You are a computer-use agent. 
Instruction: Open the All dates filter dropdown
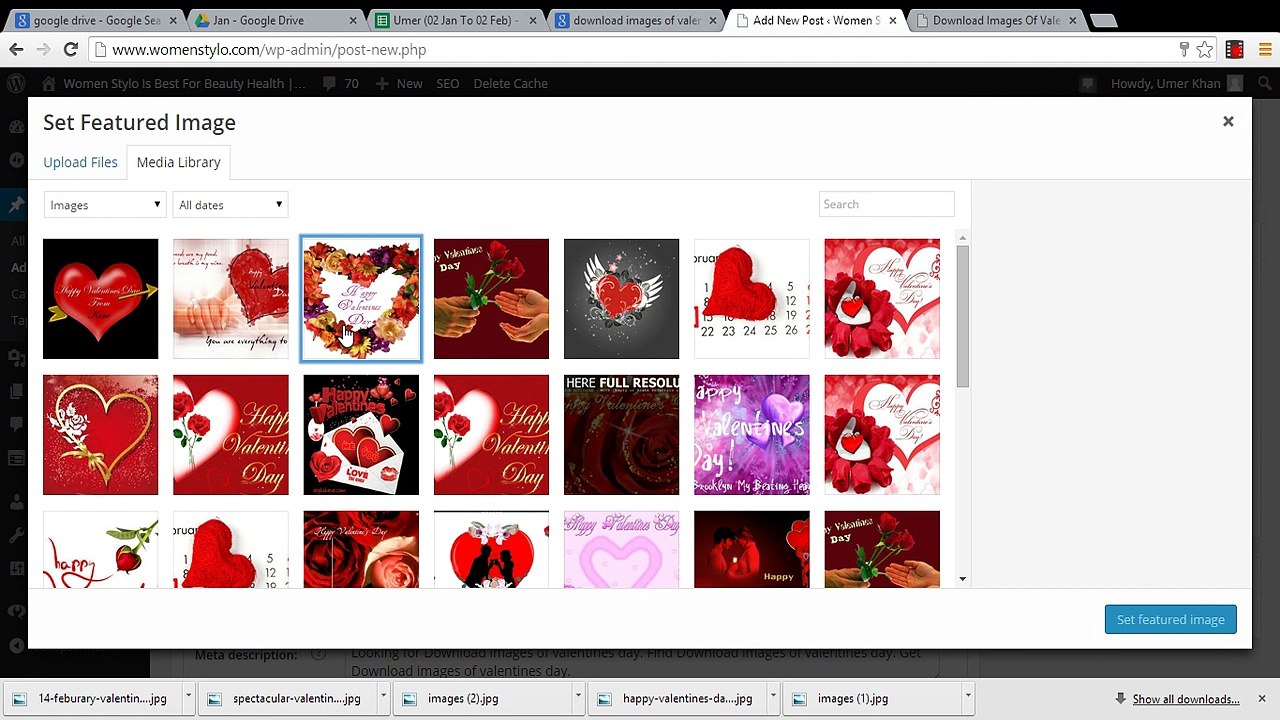[231, 205]
